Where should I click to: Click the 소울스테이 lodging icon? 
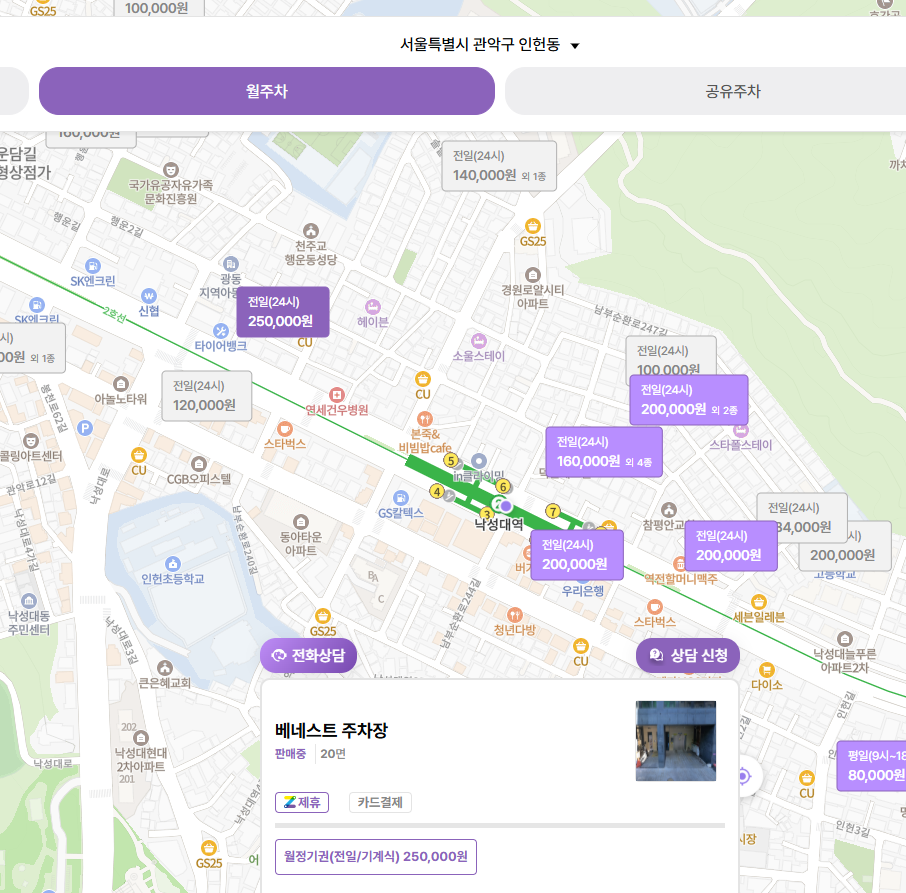pyautogui.click(x=478, y=340)
